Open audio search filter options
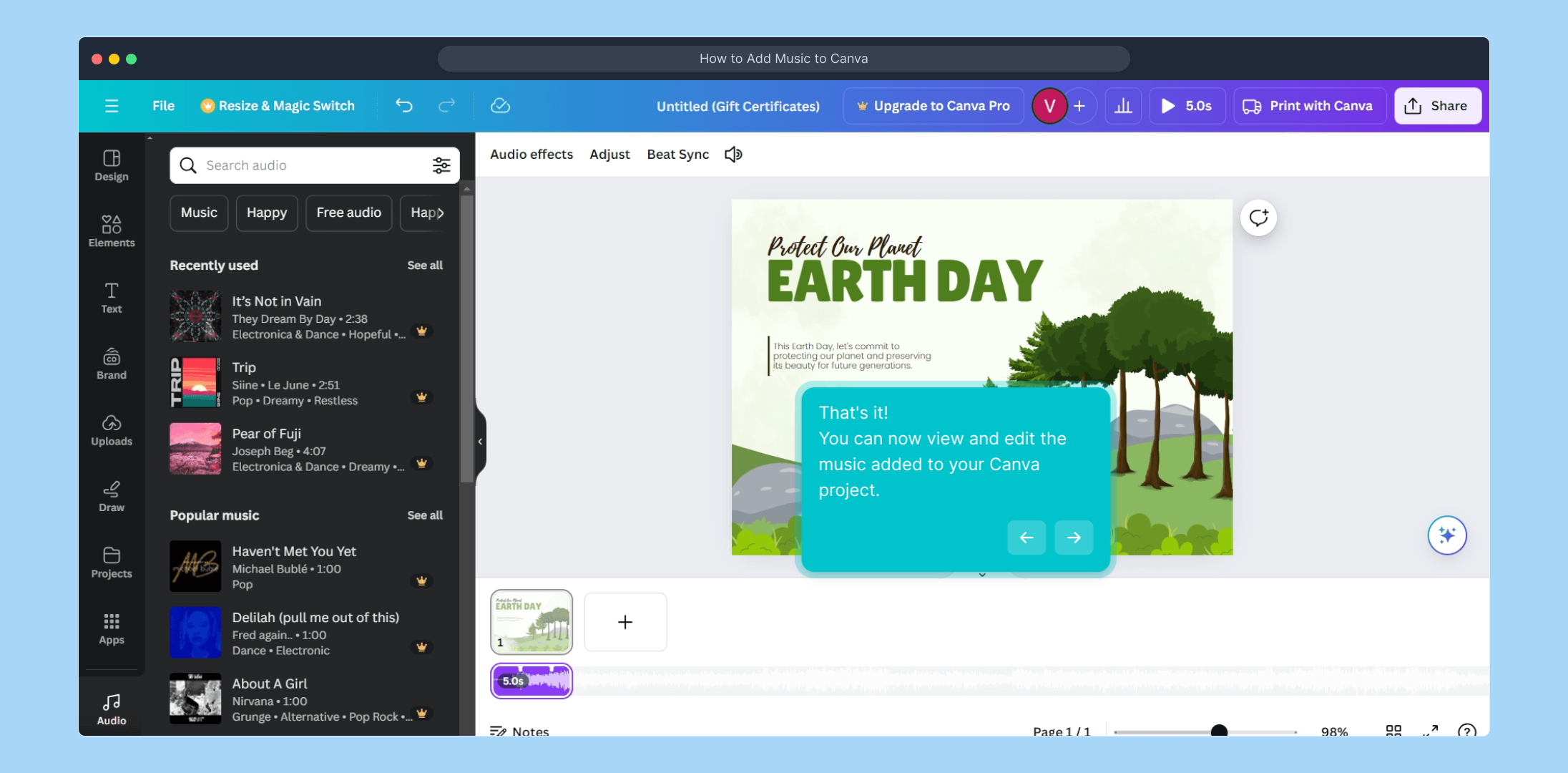Screen dimensions: 1568x773 click(441, 165)
